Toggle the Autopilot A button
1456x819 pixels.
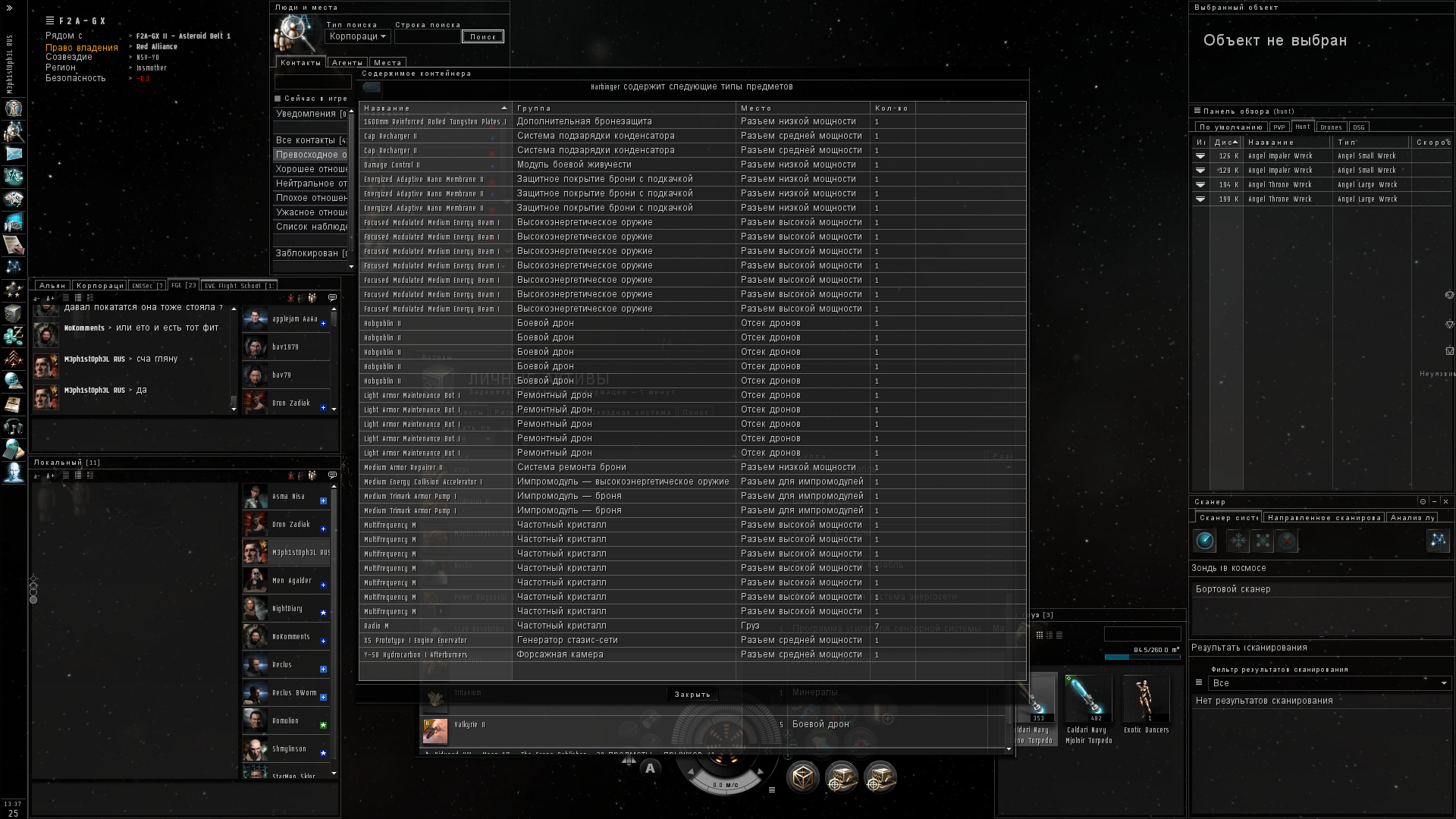click(x=650, y=768)
